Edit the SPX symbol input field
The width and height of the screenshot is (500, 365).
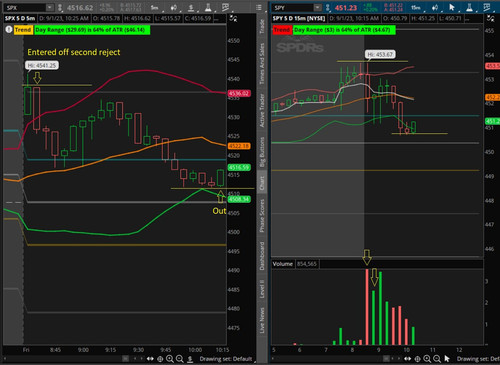(x=25, y=7)
